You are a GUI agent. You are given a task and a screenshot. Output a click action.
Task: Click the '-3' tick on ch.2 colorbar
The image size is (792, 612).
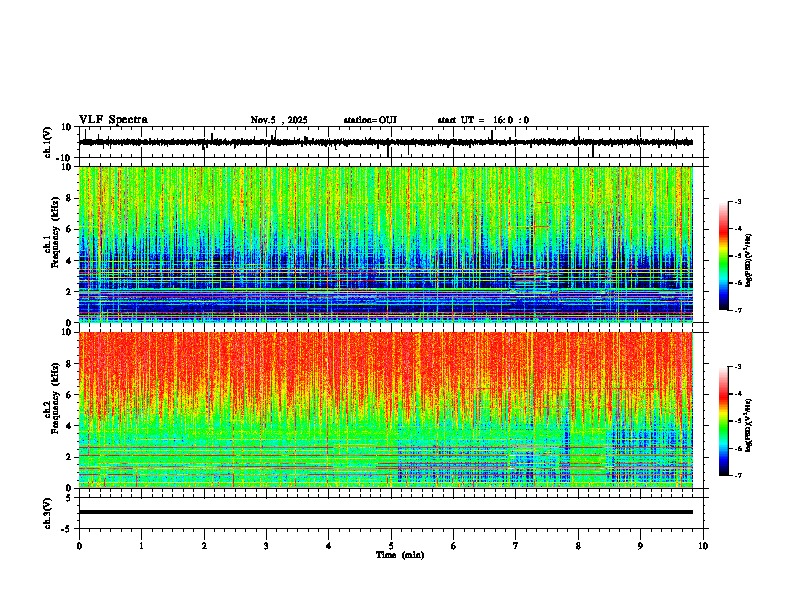click(x=737, y=367)
